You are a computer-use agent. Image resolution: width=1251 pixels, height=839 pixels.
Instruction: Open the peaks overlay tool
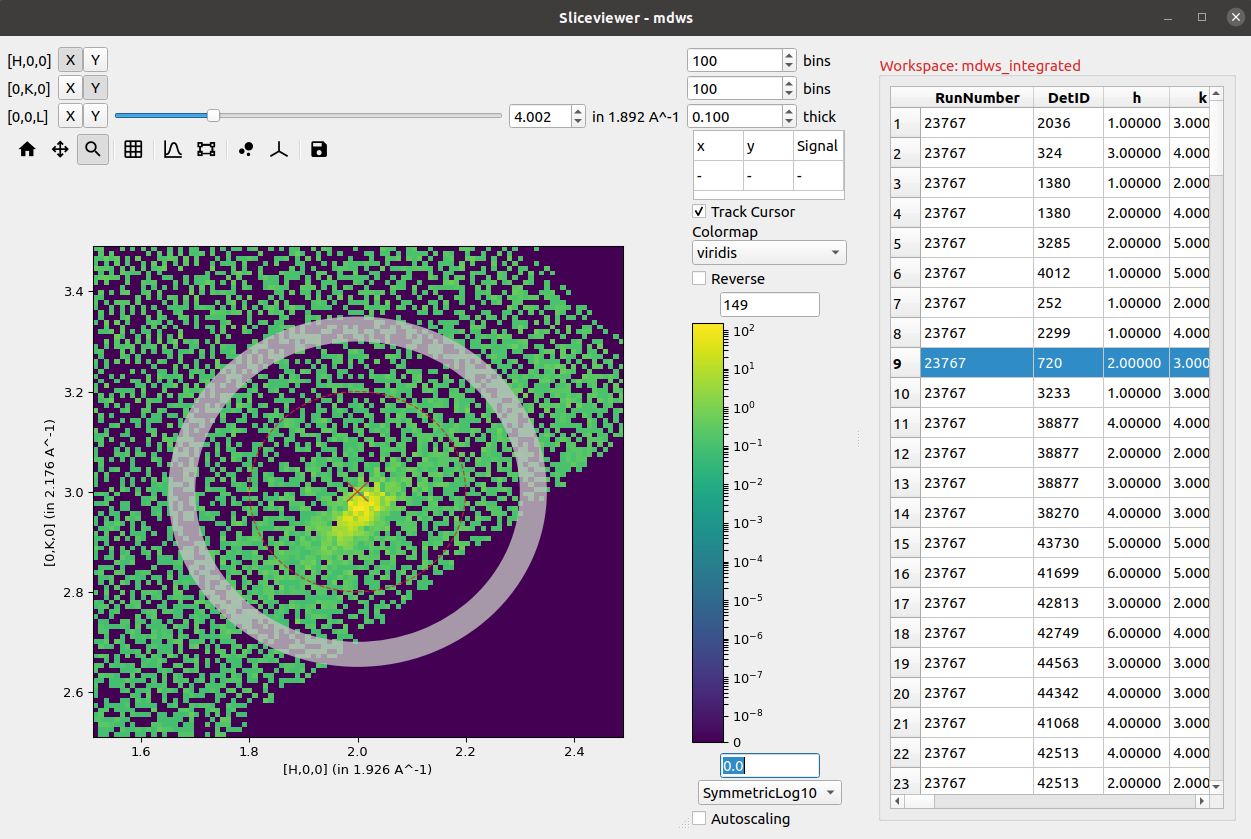click(x=246, y=149)
